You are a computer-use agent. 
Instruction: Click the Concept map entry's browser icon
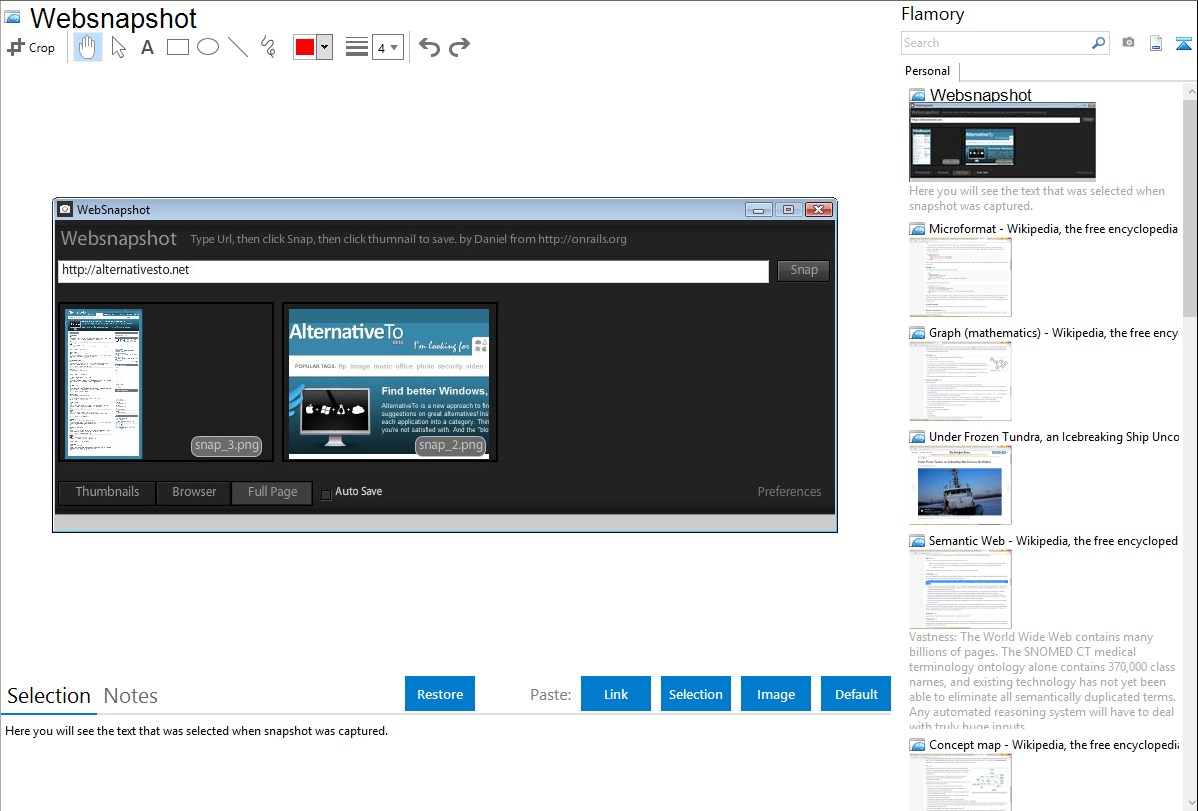coord(917,745)
